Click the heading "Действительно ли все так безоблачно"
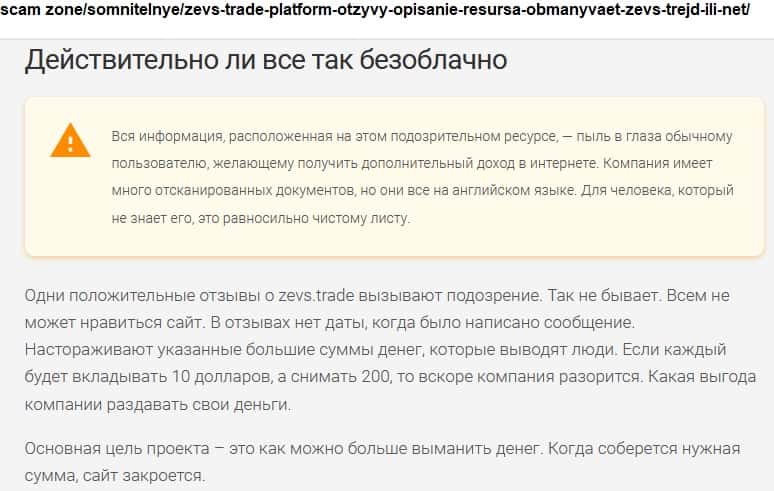The image size is (774, 491). point(266,60)
